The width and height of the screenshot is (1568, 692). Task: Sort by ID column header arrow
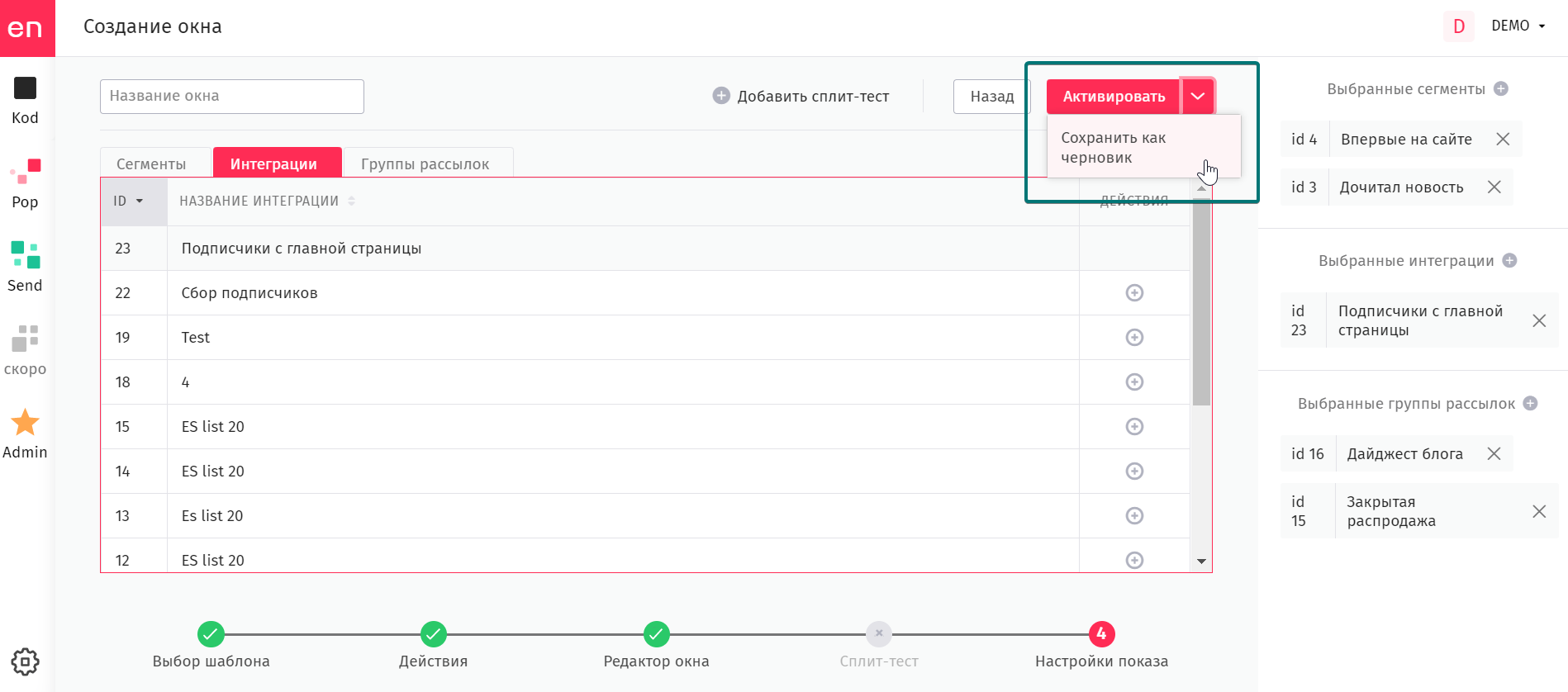click(x=140, y=201)
